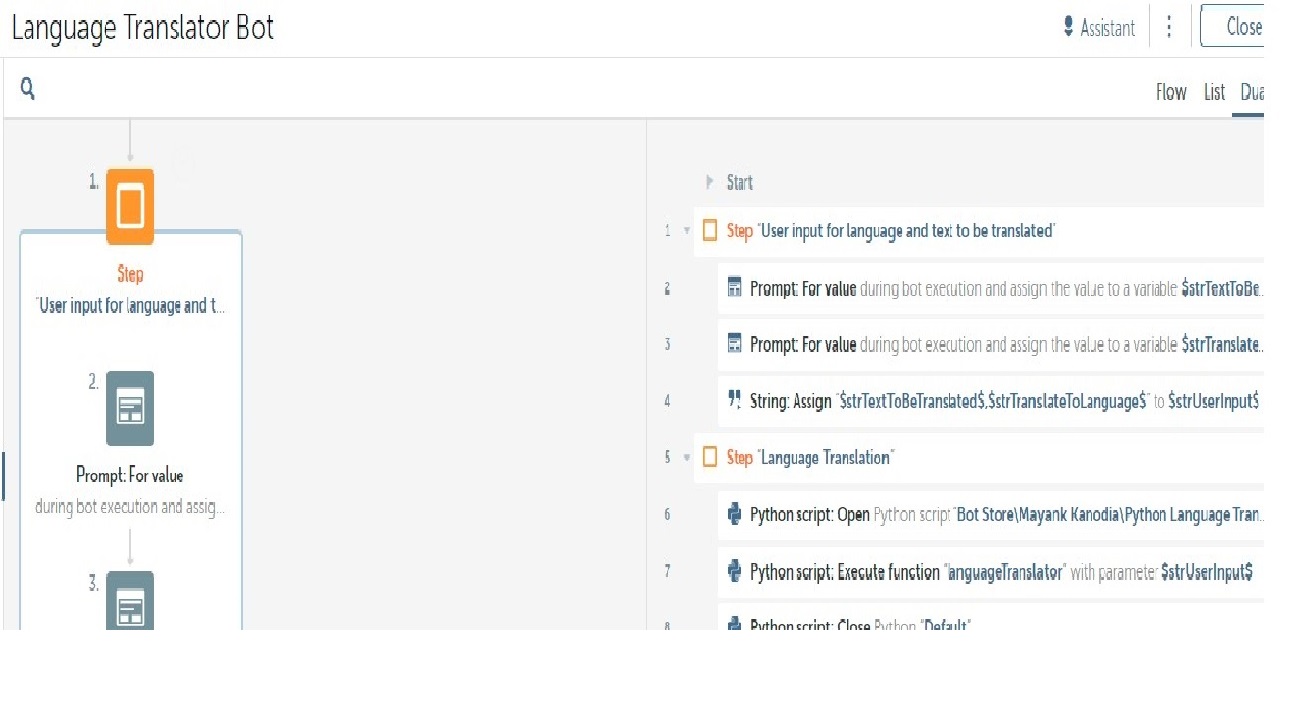Collapse the Language Translation step

coord(687,458)
